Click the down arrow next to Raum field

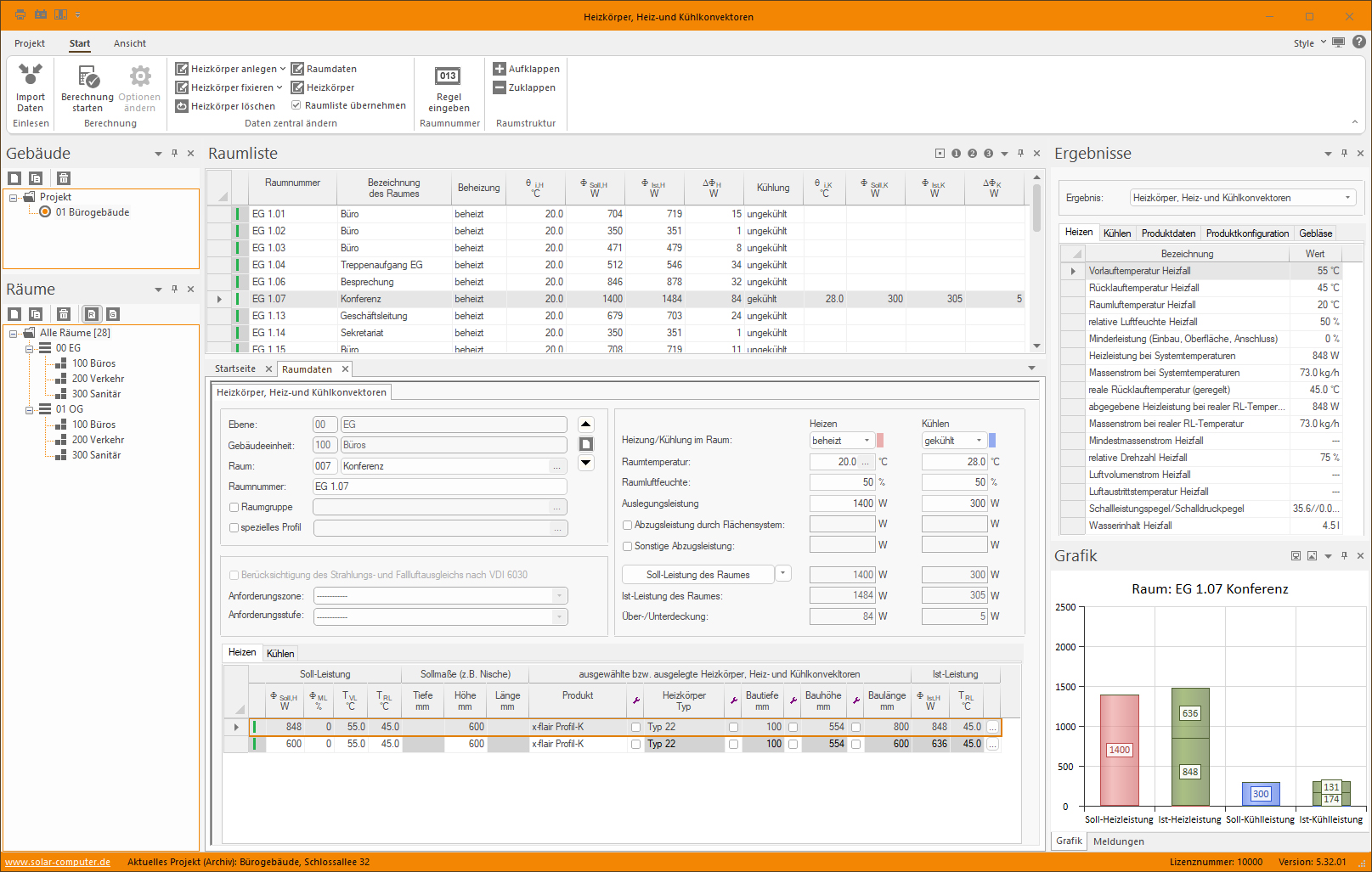pyautogui.click(x=586, y=464)
